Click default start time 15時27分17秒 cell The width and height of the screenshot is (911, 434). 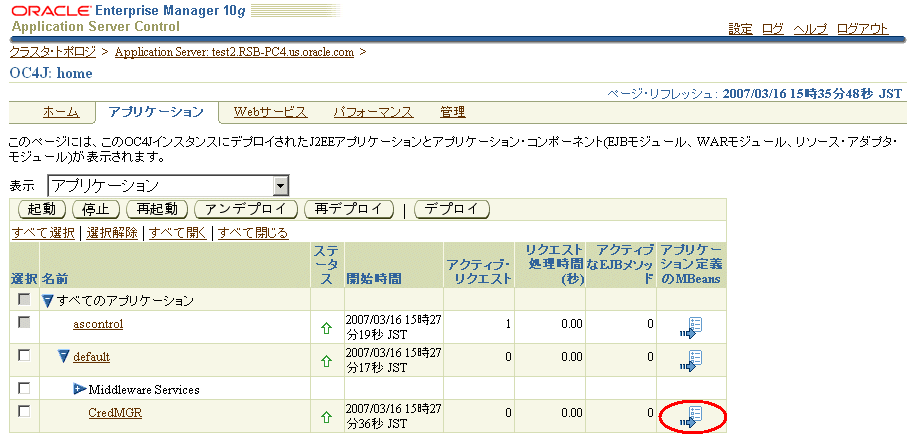click(x=393, y=360)
